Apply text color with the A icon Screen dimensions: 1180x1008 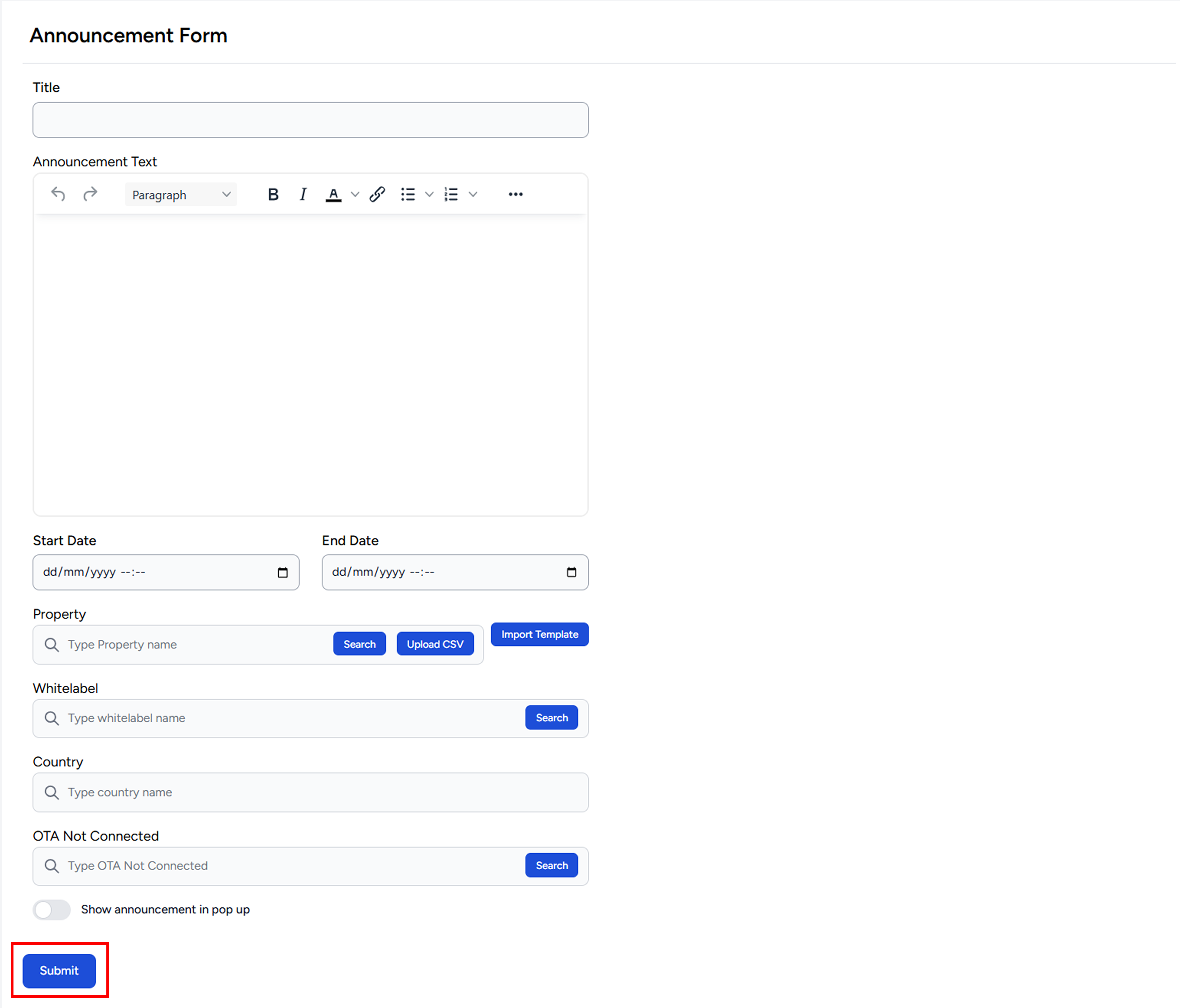tap(334, 195)
